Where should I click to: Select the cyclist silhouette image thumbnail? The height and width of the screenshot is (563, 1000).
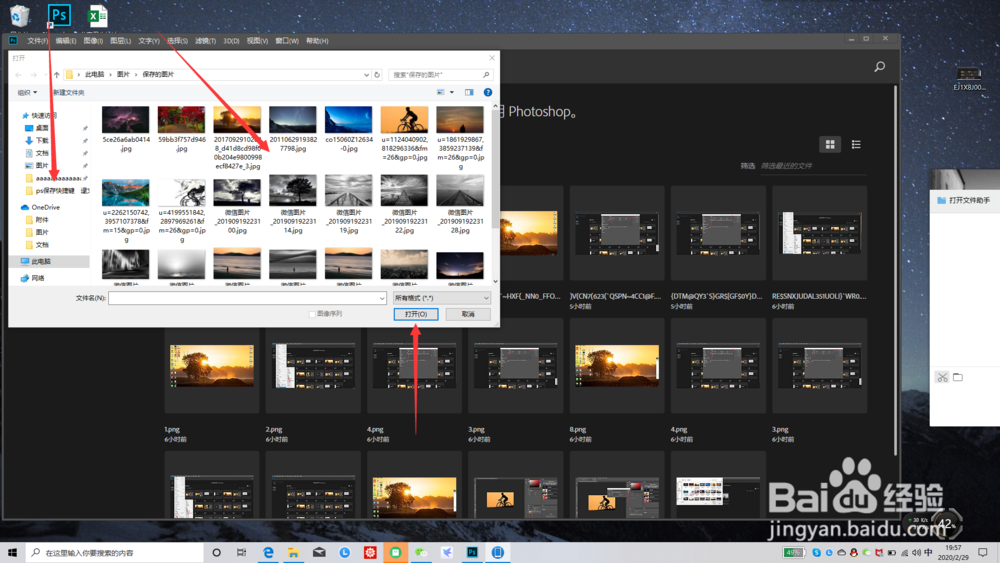pyautogui.click(x=404, y=121)
